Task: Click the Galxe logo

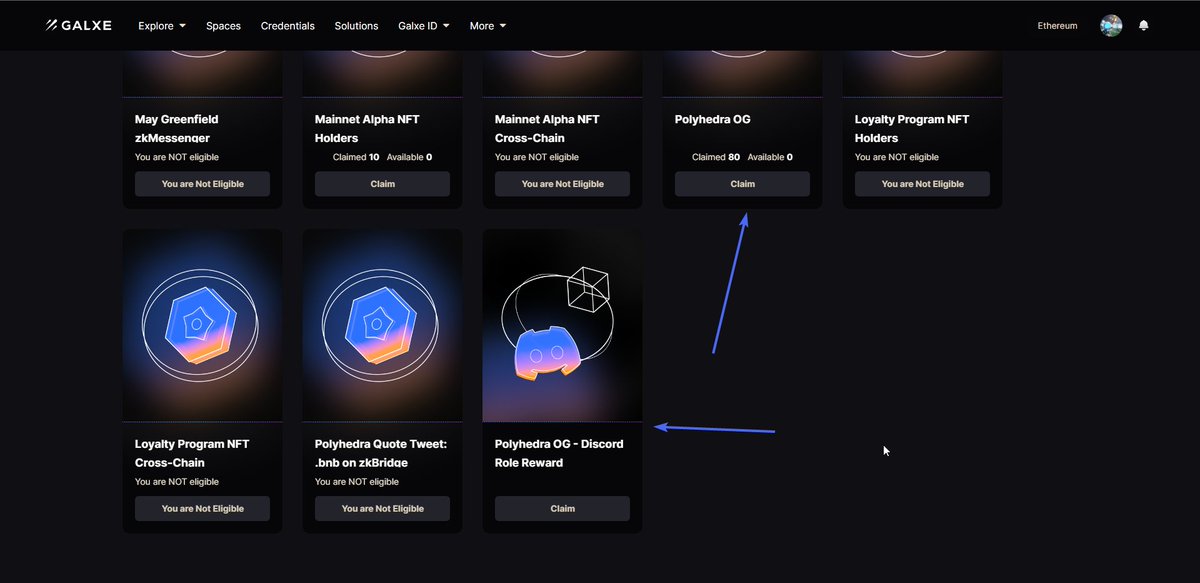Action: coord(77,25)
